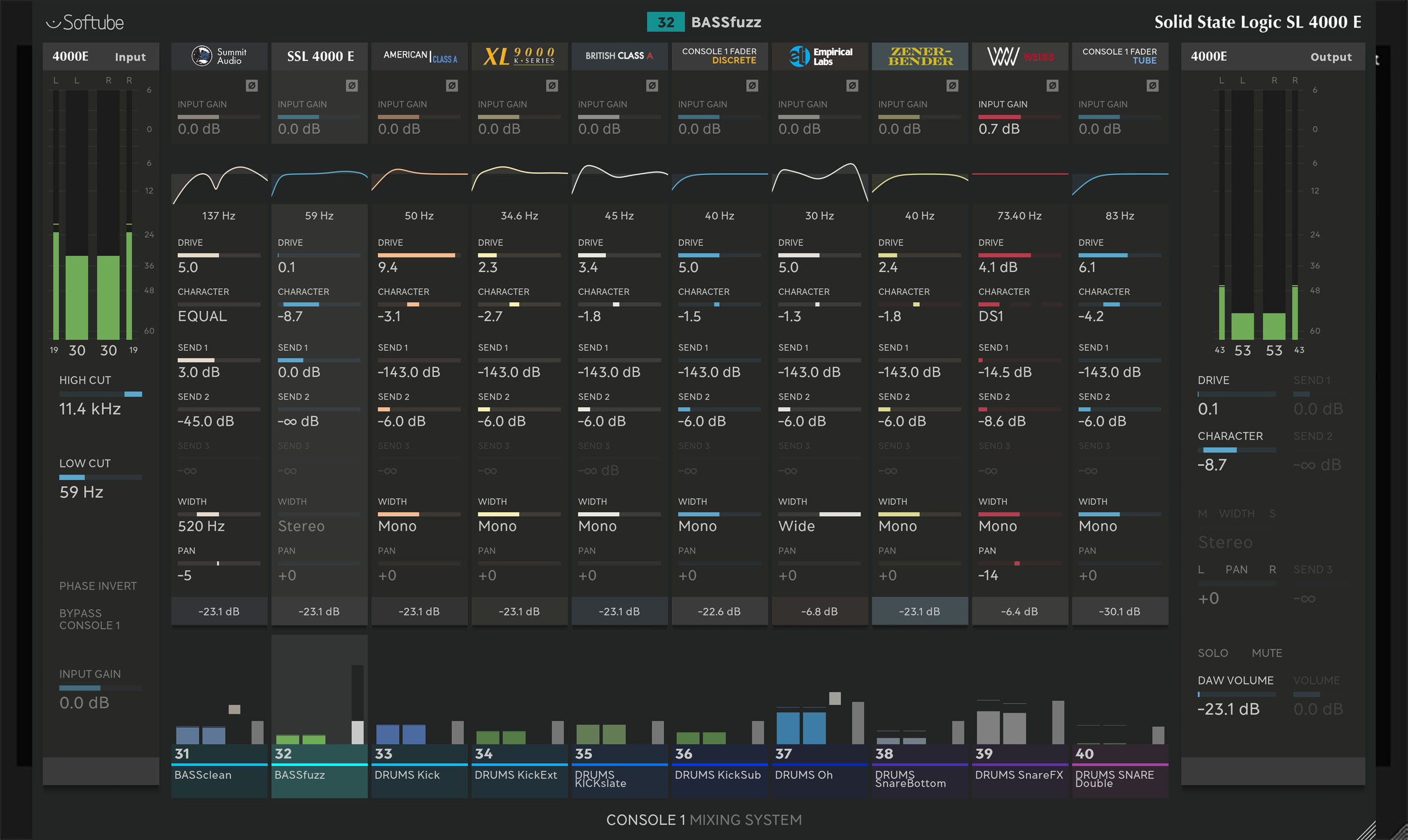Click the Weiss logo on channel 39
The height and width of the screenshot is (840, 1408).
1020,56
